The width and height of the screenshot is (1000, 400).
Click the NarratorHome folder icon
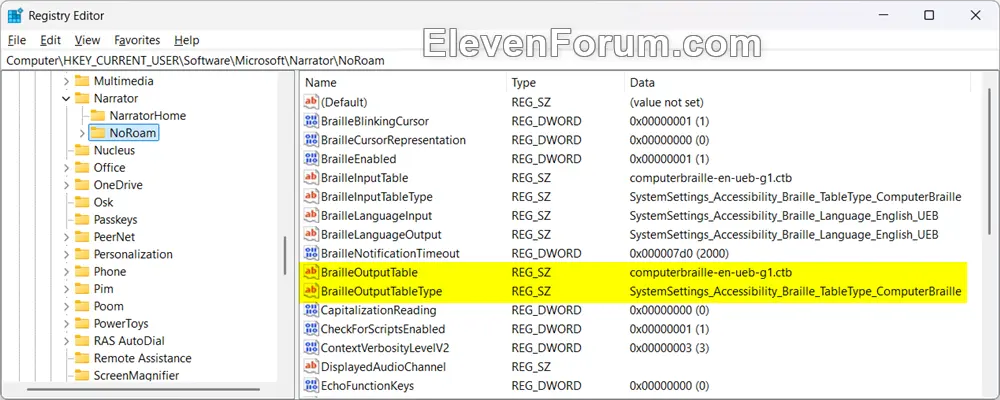[x=97, y=115]
